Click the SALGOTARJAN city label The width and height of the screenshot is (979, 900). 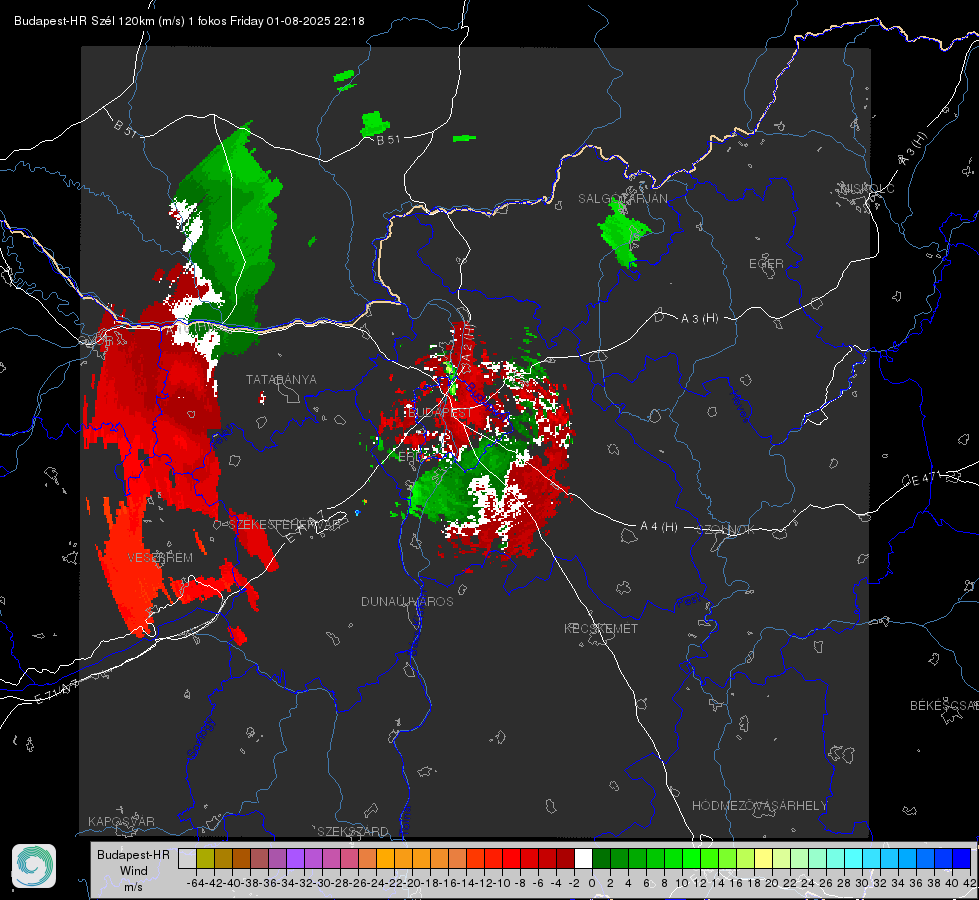(x=622, y=199)
